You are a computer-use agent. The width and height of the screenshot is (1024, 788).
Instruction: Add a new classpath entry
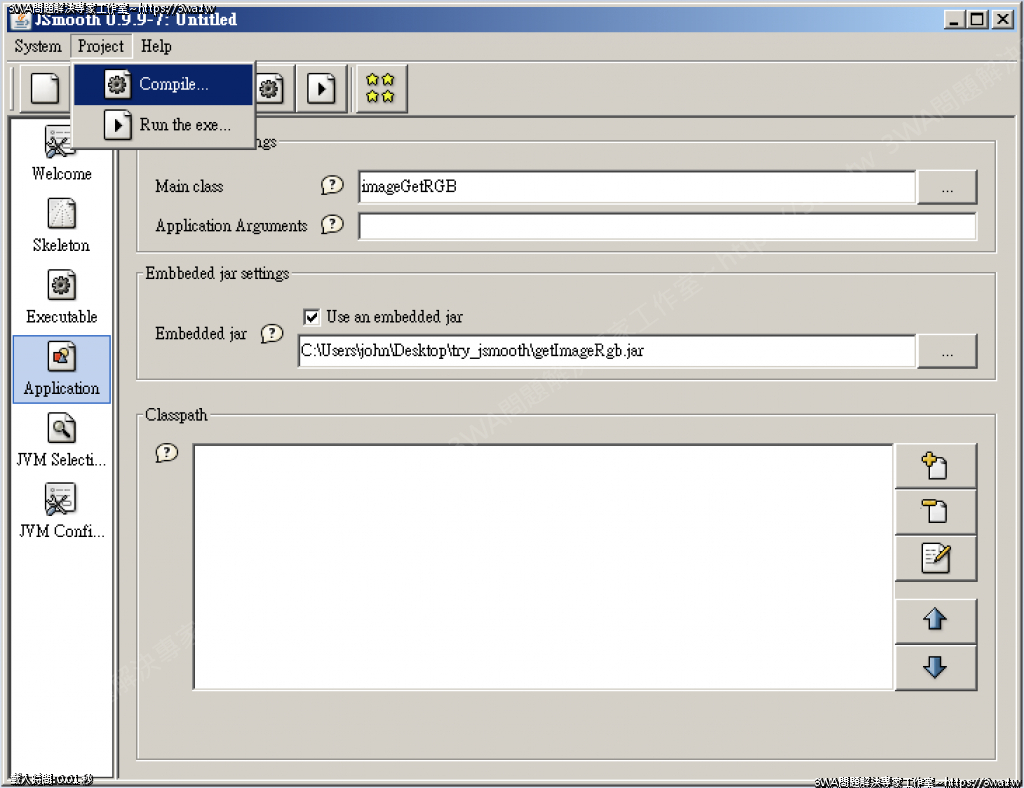(x=935, y=466)
